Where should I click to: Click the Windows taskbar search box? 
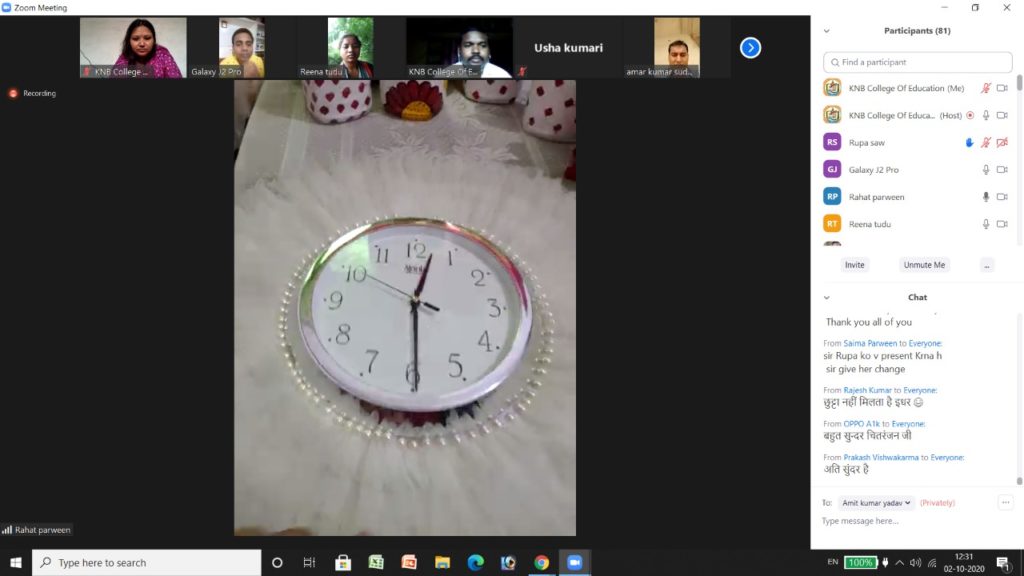pyautogui.click(x=146, y=562)
